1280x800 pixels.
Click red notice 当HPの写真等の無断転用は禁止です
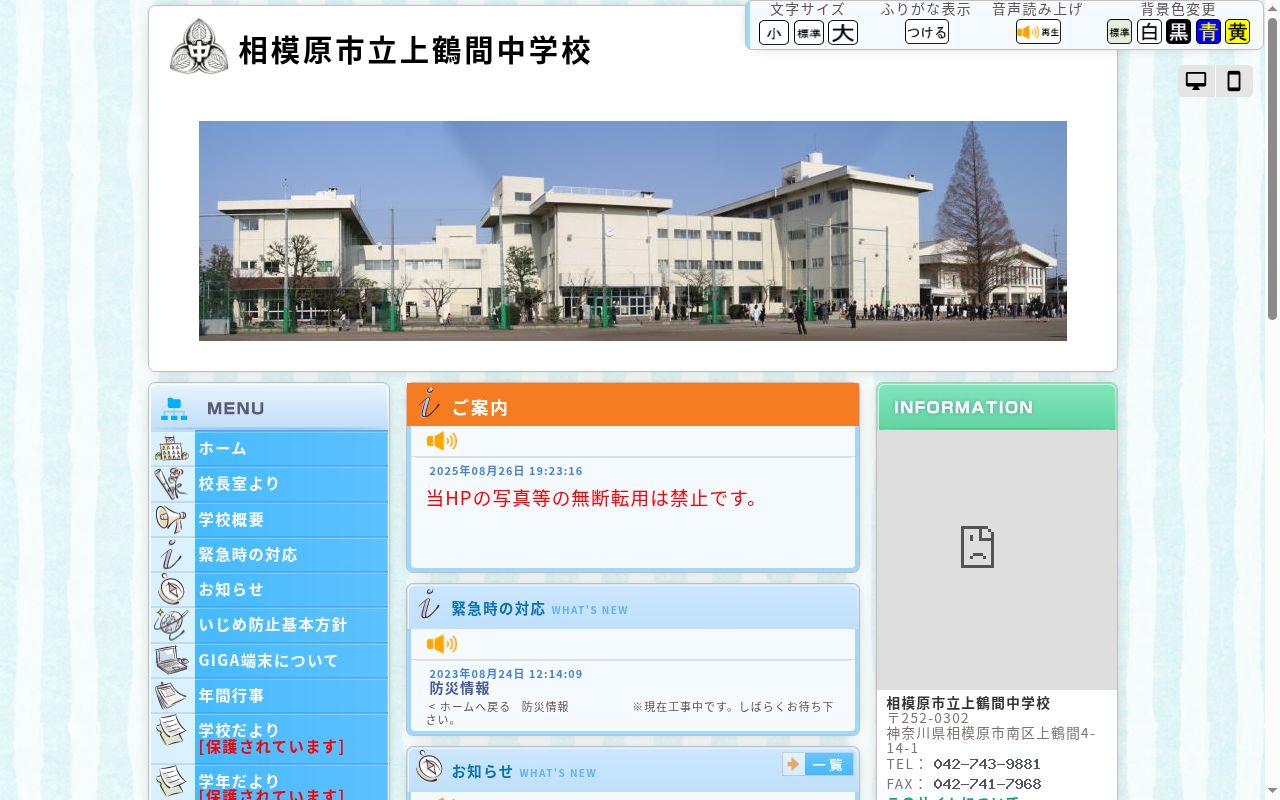coord(594,498)
